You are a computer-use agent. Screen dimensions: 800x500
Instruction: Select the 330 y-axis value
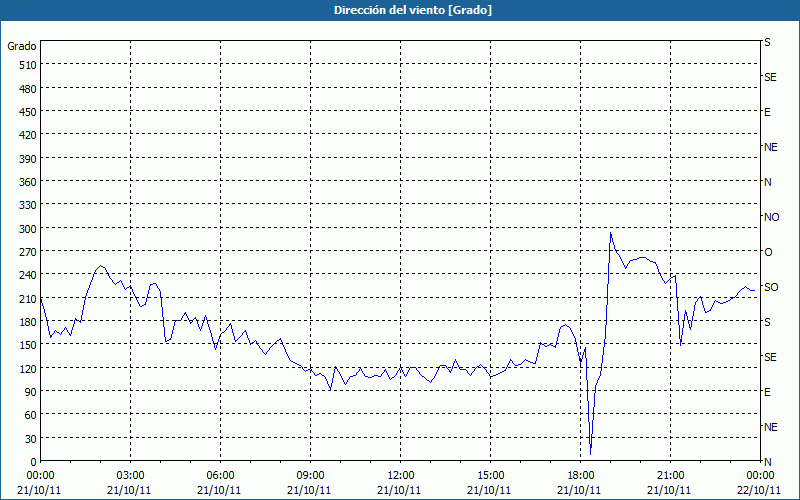tap(28, 205)
